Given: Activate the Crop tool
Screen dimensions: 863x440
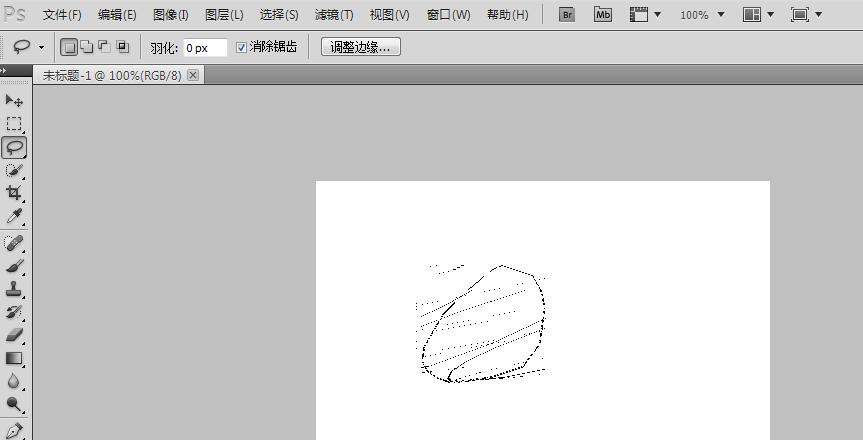Looking at the screenshot, I should click(14, 193).
